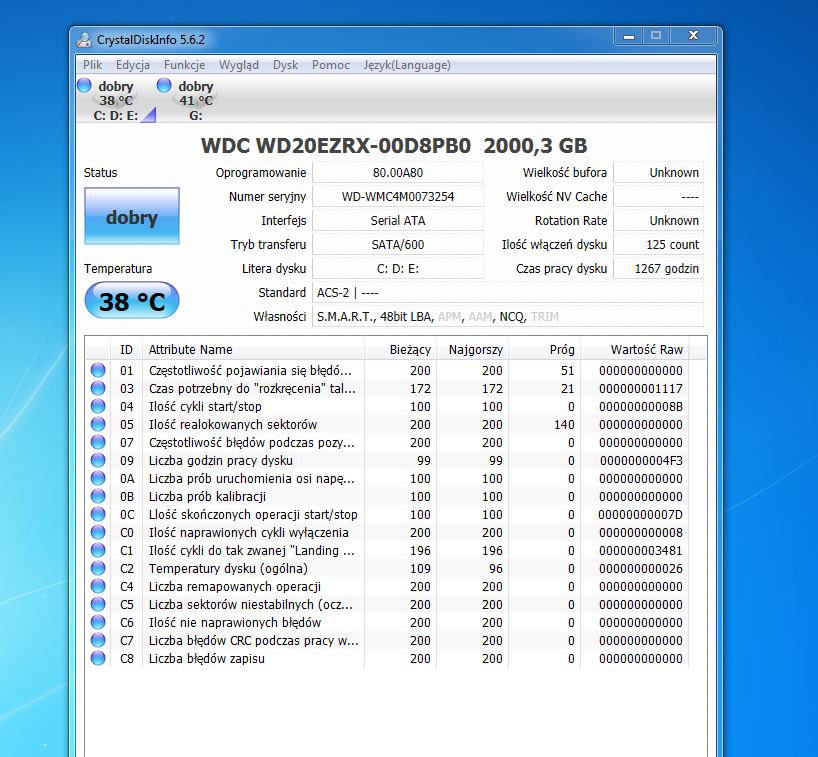818x757 pixels.
Task: Open the Wygląd menu
Action: (238, 65)
